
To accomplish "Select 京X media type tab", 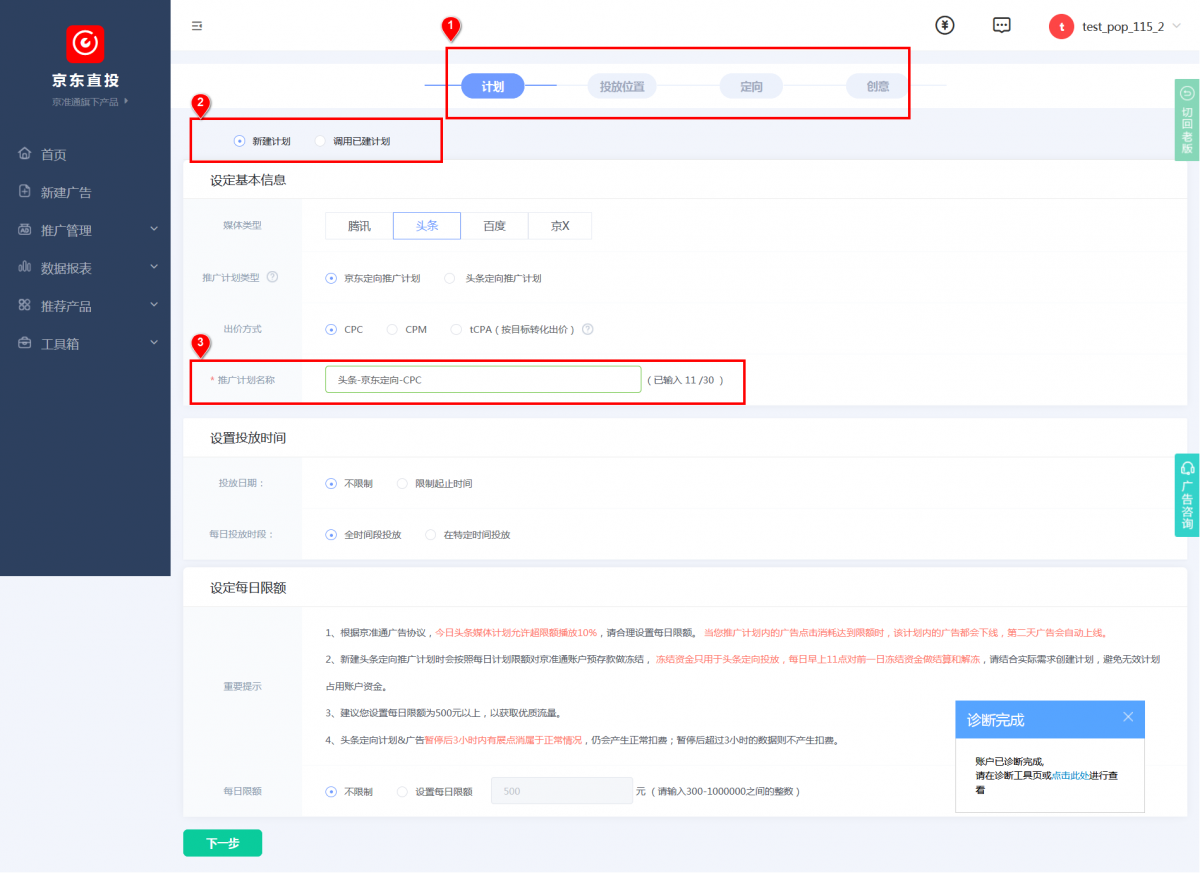I will point(560,226).
